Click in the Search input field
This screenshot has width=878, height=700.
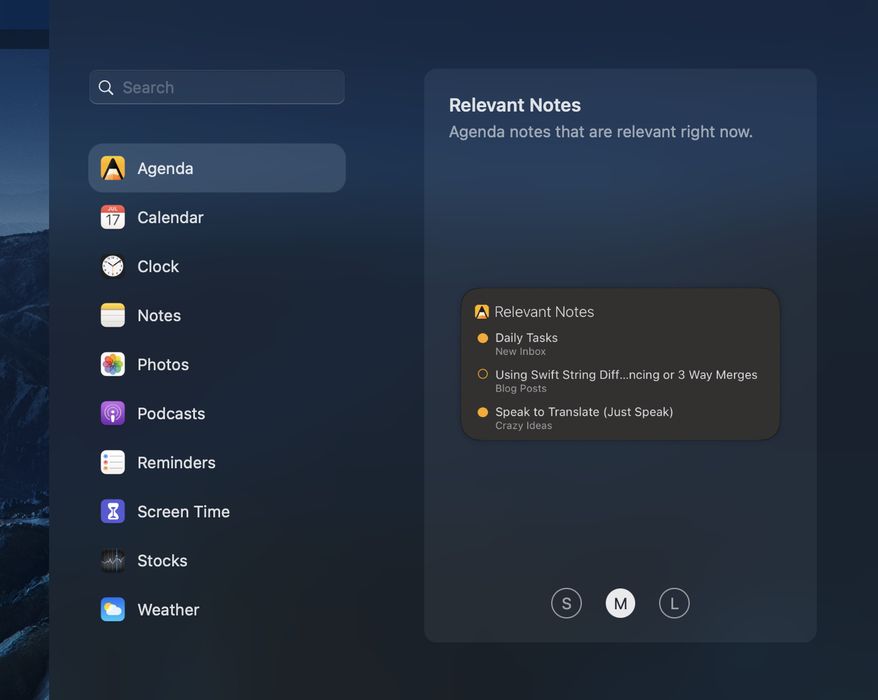tap(217, 87)
